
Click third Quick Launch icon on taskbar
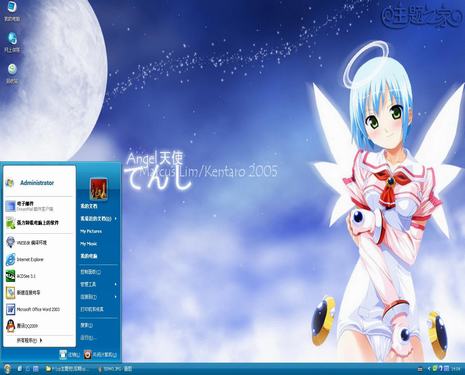coord(36,369)
